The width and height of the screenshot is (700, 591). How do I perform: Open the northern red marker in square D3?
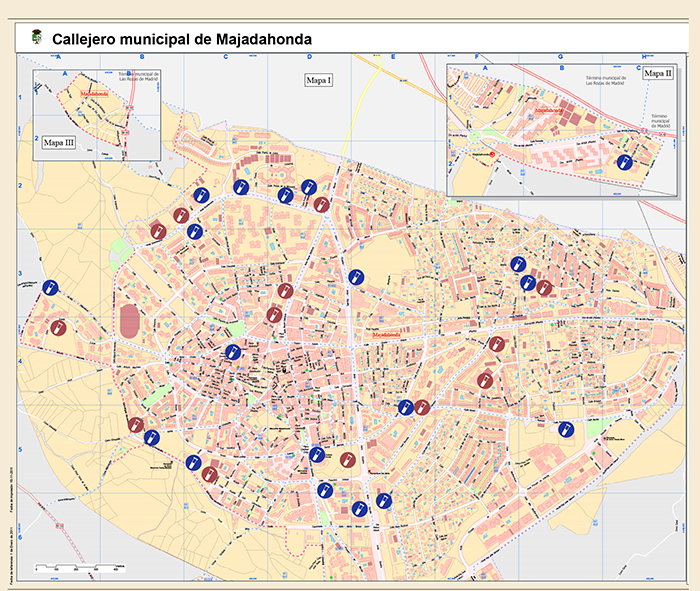pyautogui.click(x=285, y=291)
